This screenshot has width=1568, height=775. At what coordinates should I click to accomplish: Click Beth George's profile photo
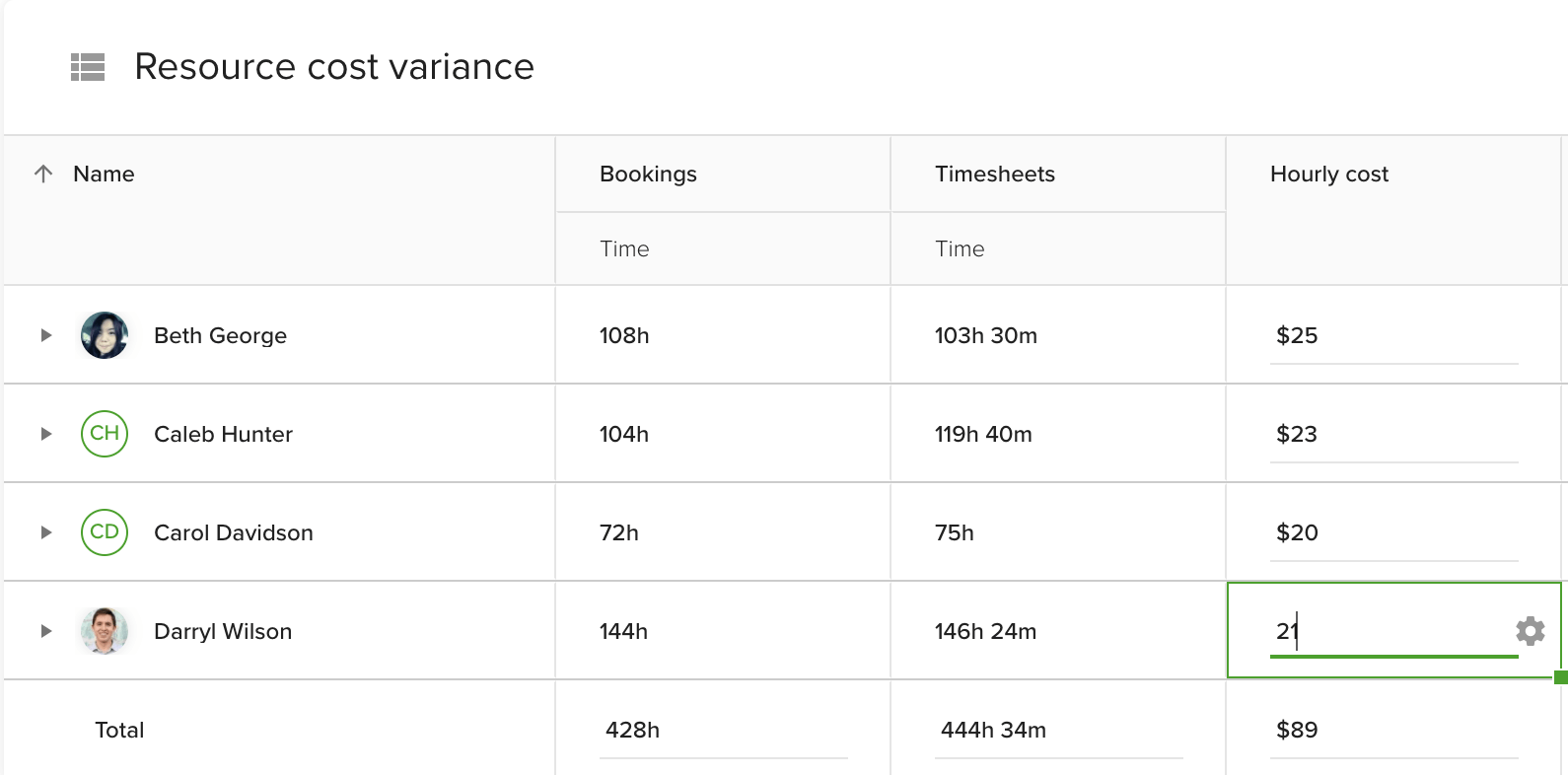coord(104,334)
